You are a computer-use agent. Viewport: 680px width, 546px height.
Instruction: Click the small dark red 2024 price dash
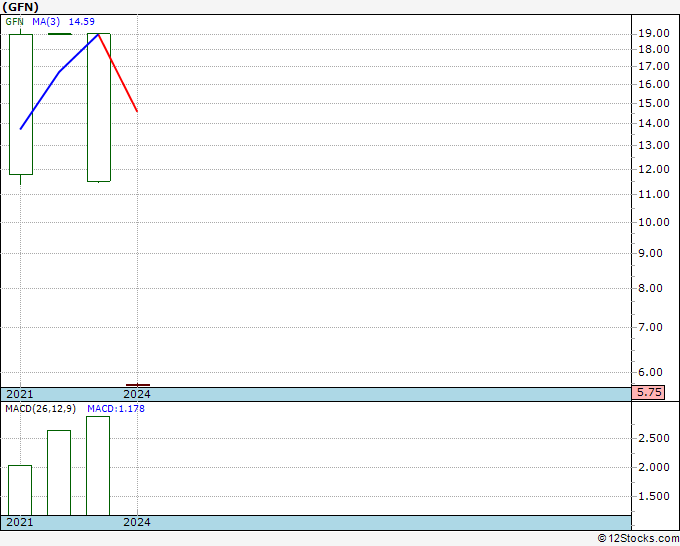click(x=138, y=385)
